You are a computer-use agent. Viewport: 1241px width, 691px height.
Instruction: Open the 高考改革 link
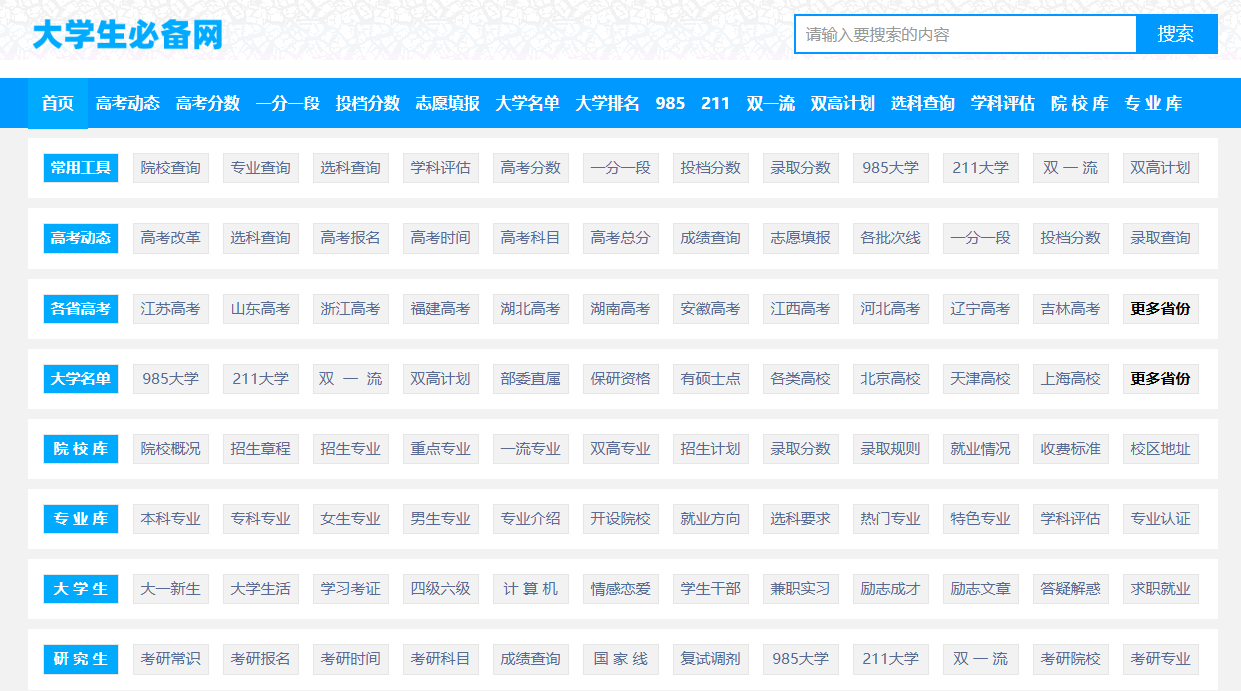(x=171, y=238)
